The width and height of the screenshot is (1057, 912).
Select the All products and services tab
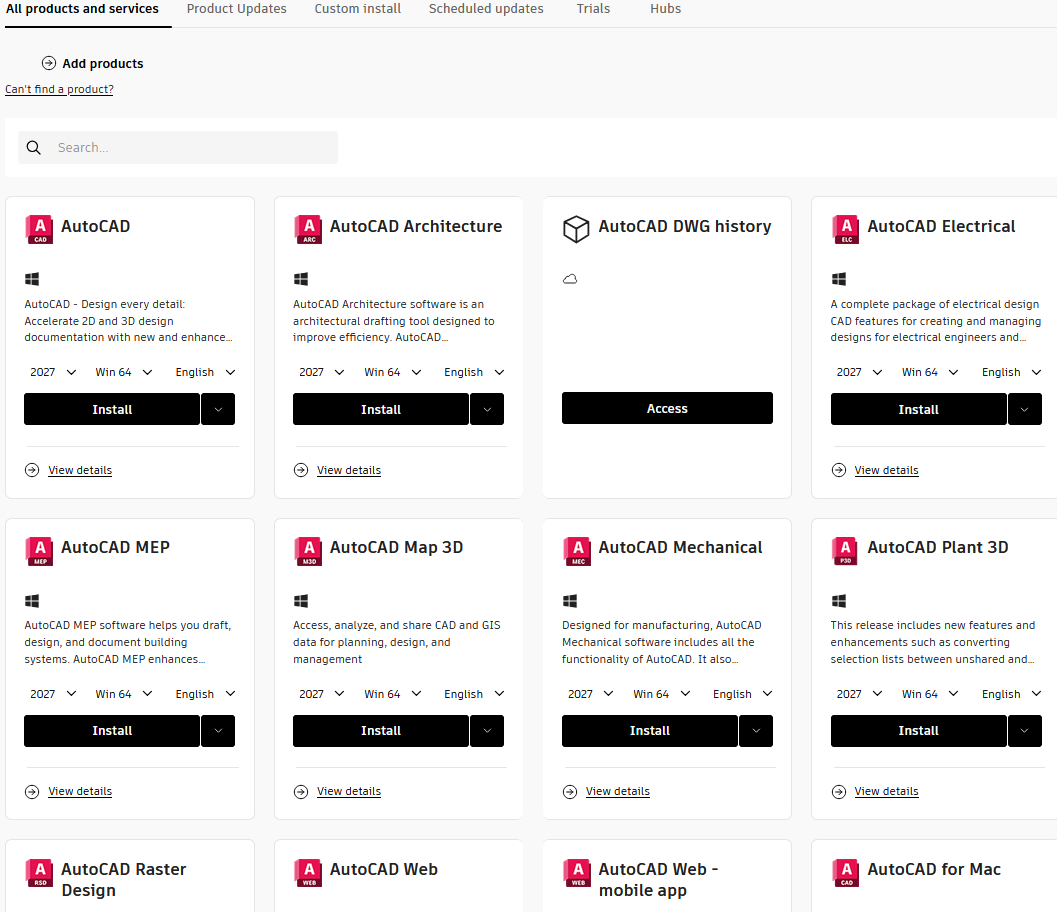[82, 9]
